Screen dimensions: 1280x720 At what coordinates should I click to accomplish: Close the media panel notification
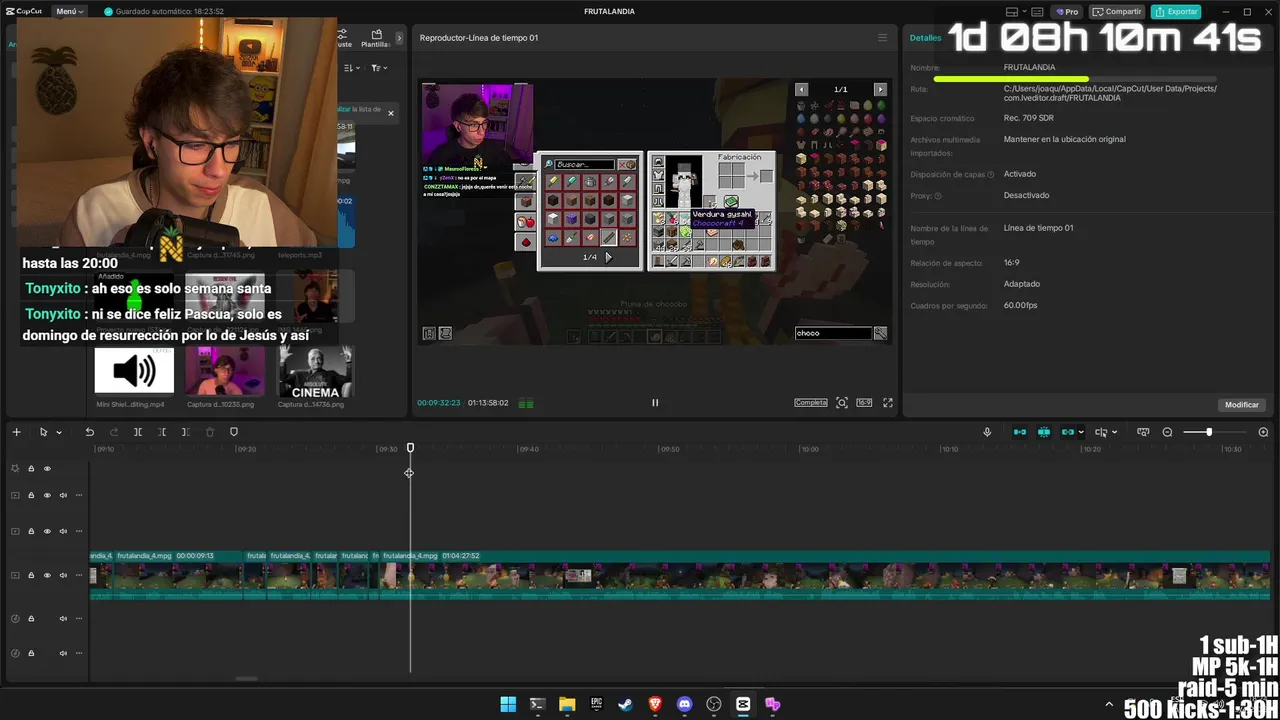click(391, 113)
